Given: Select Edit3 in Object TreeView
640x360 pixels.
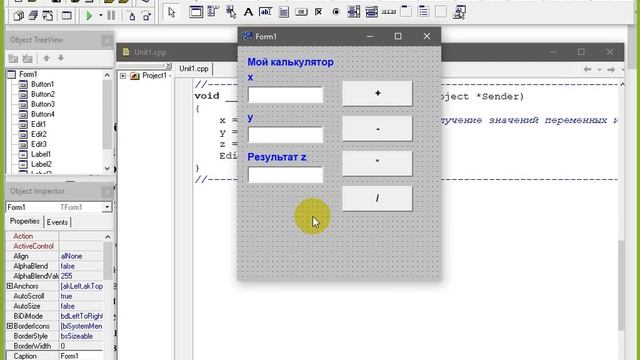Looking at the screenshot, I should [x=38, y=144].
